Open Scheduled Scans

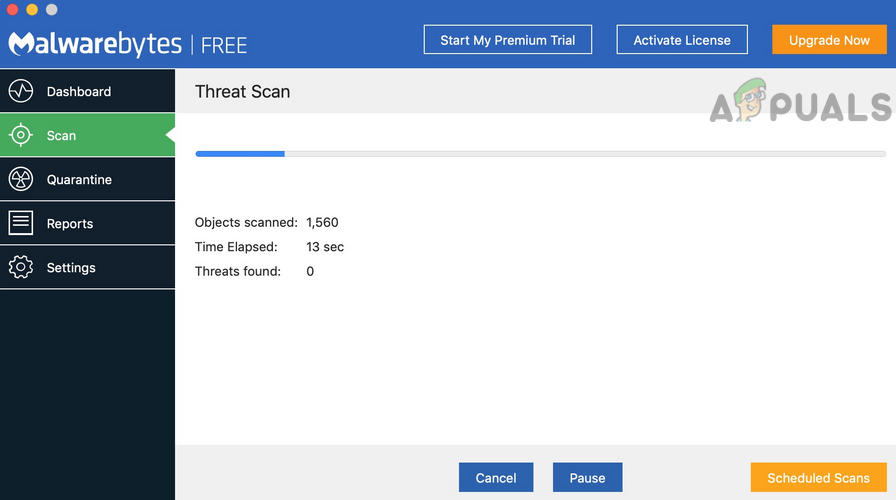click(818, 477)
